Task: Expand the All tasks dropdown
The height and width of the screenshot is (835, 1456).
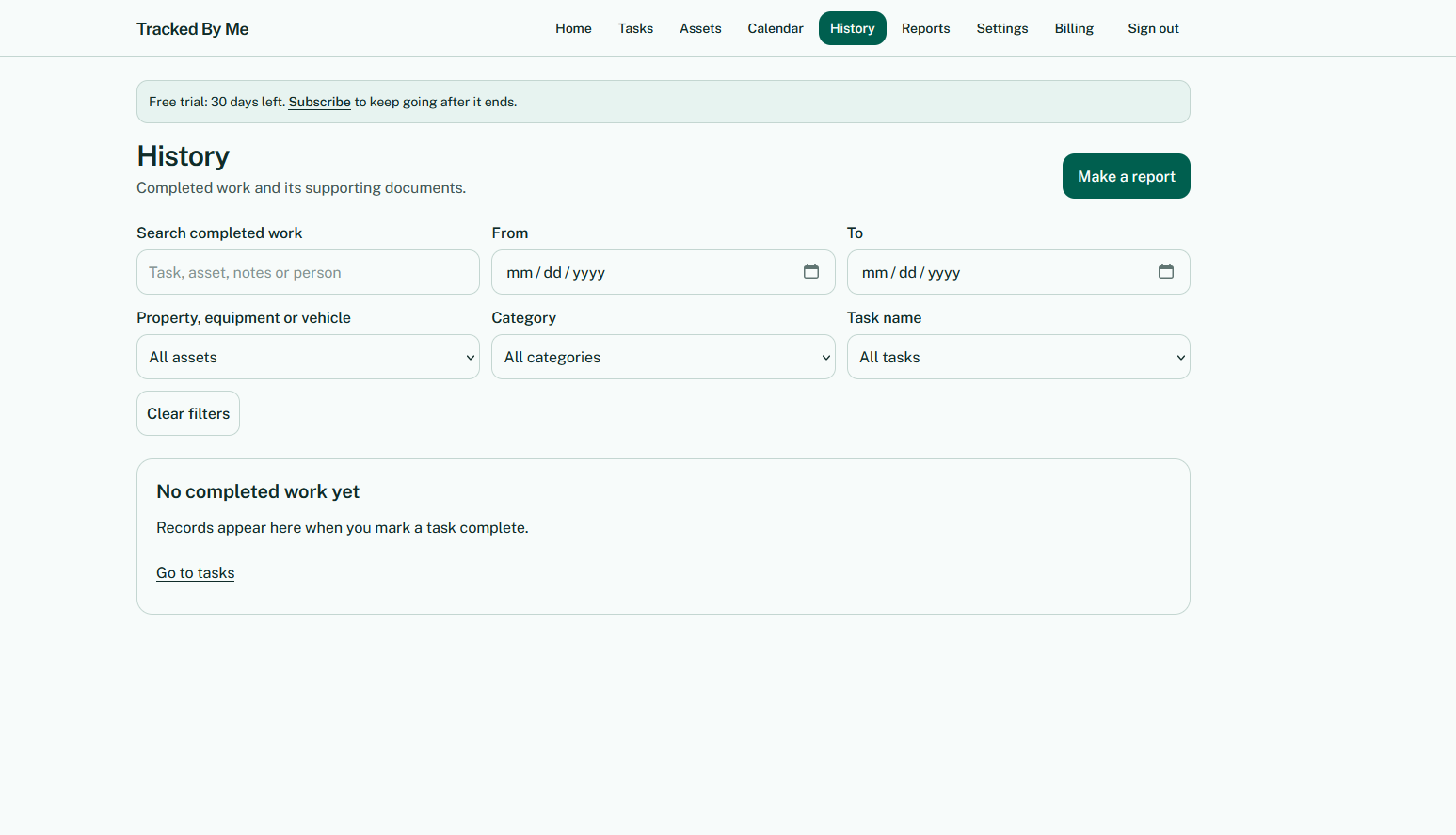Action: [x=1018, y=357]
